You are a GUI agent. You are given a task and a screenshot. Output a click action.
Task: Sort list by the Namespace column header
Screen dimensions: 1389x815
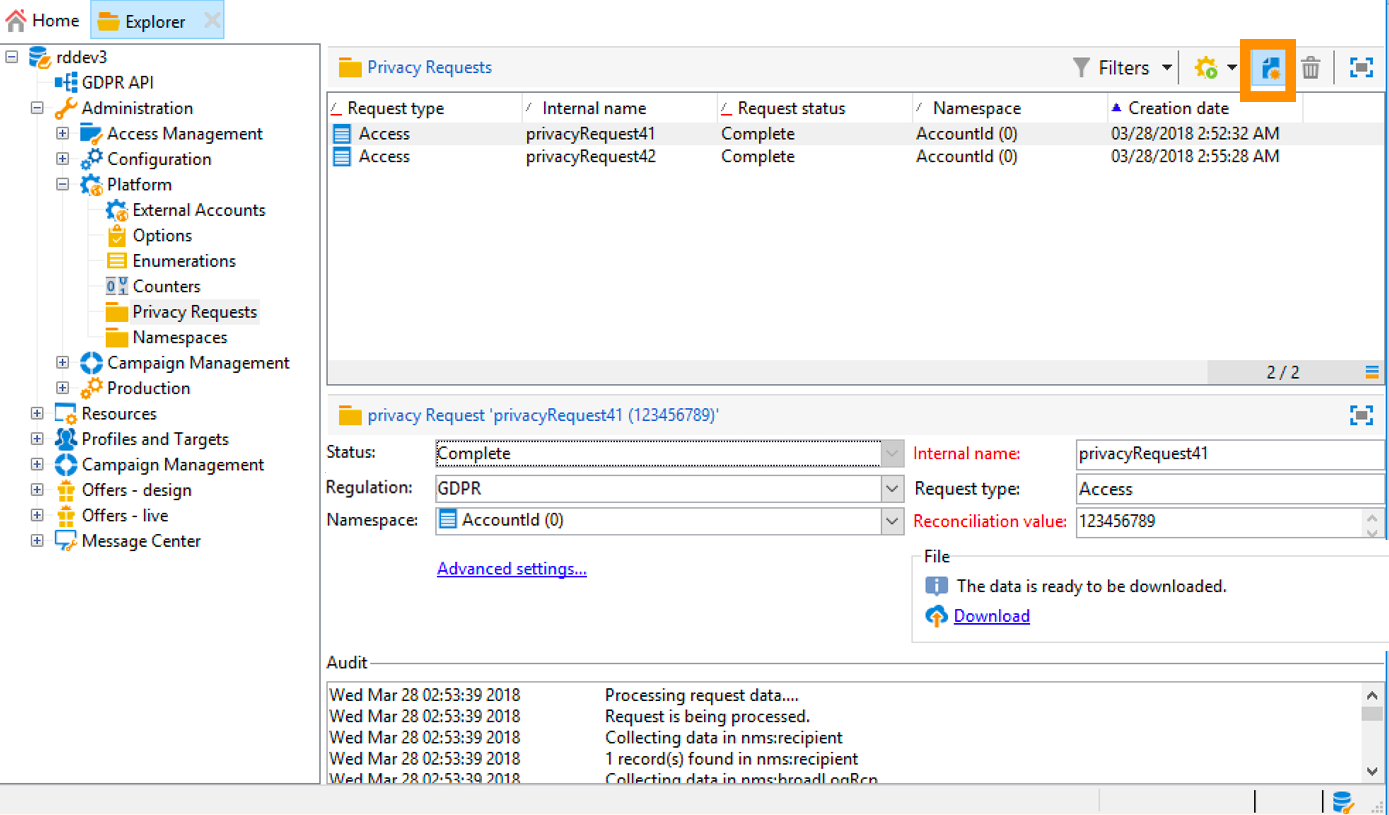click(x=1010, y=108)
